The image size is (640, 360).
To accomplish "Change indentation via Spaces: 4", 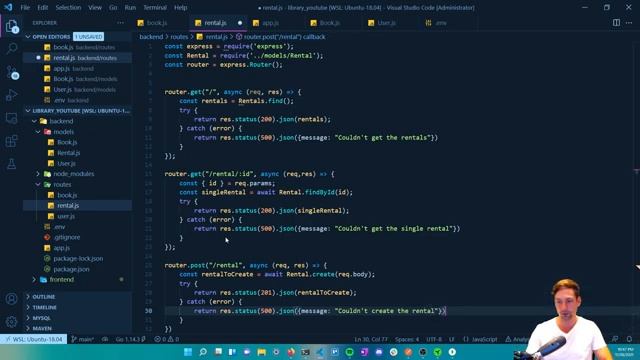I will 407,339.
